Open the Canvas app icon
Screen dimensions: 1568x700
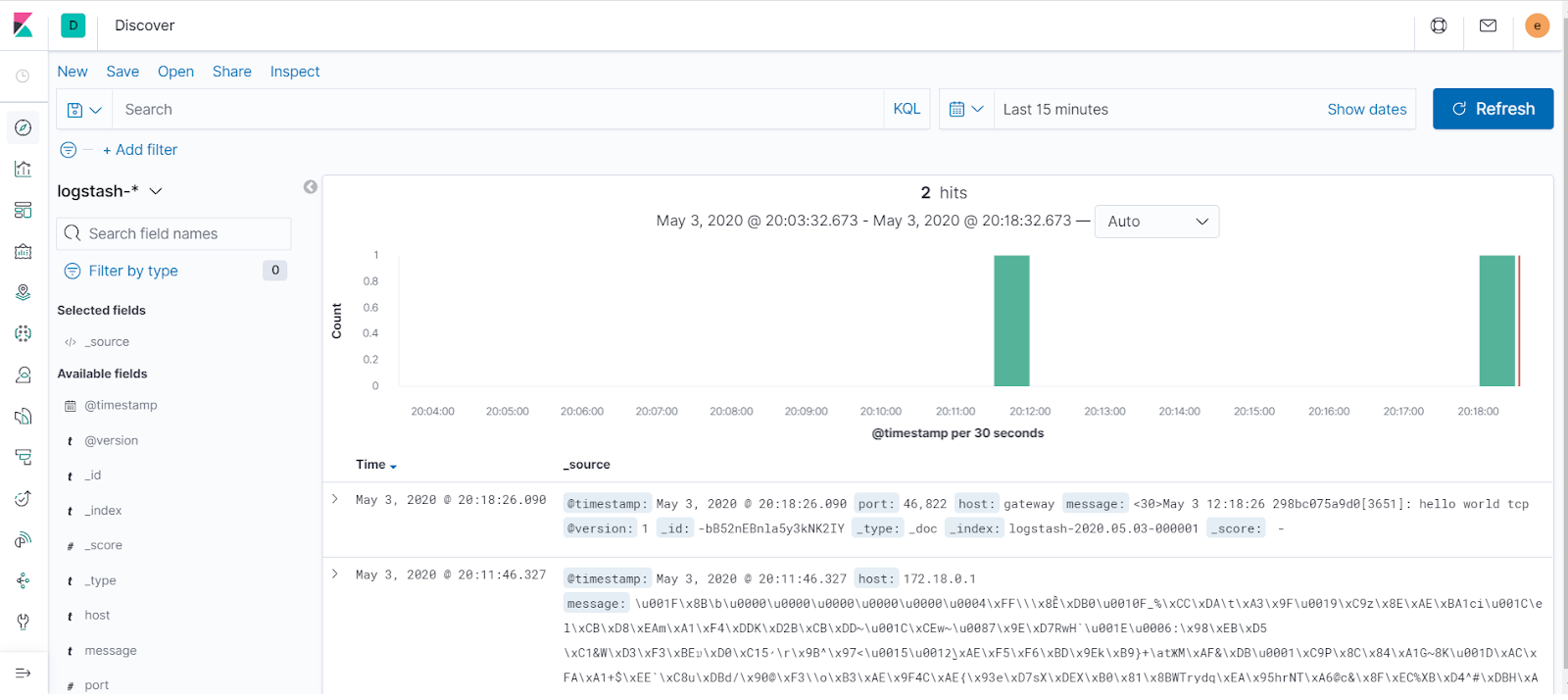point(24,251)
